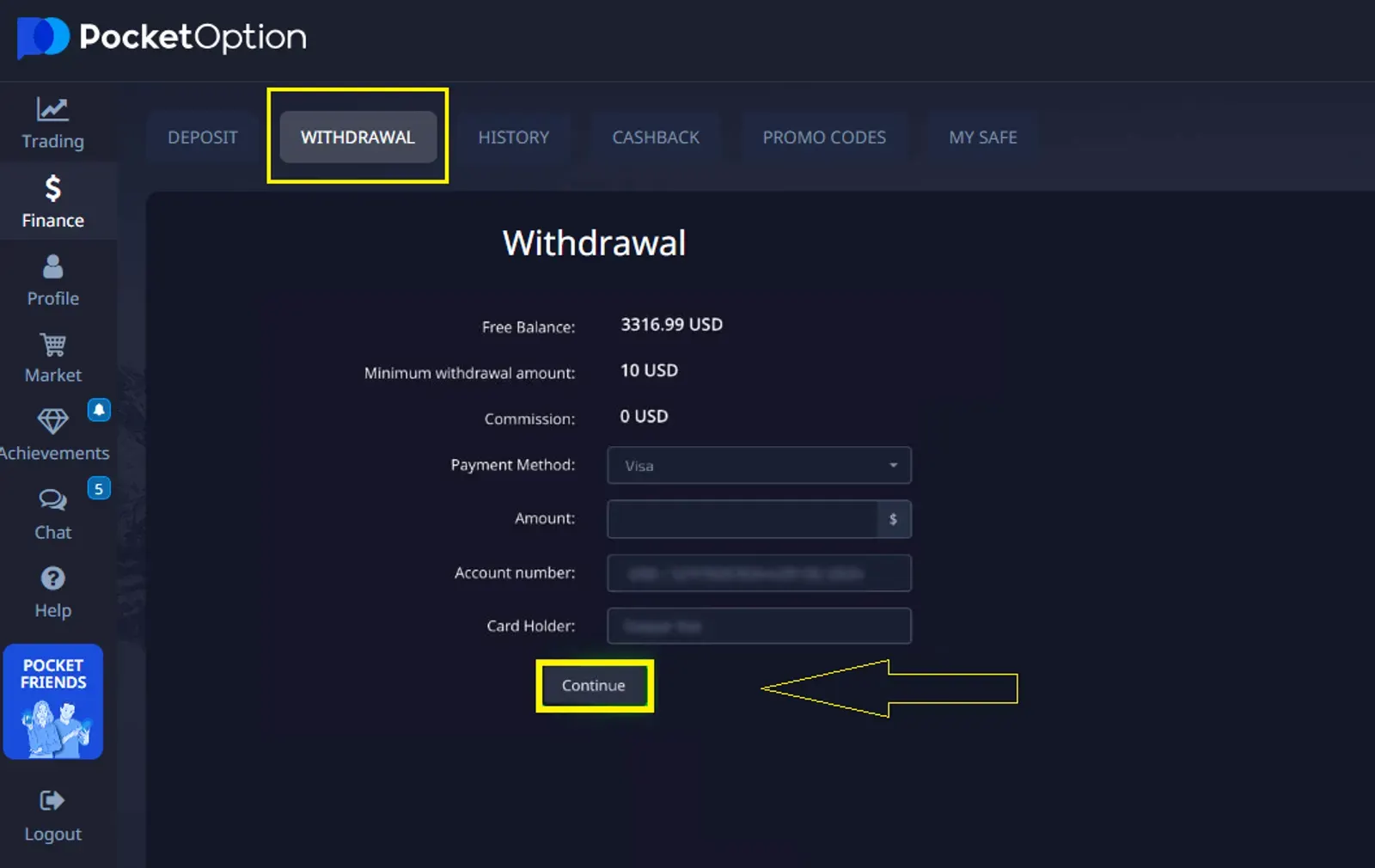This screenshot has height=868, width=1375.
Task: Go to the Cashback tab
Action: pos(655,138)
